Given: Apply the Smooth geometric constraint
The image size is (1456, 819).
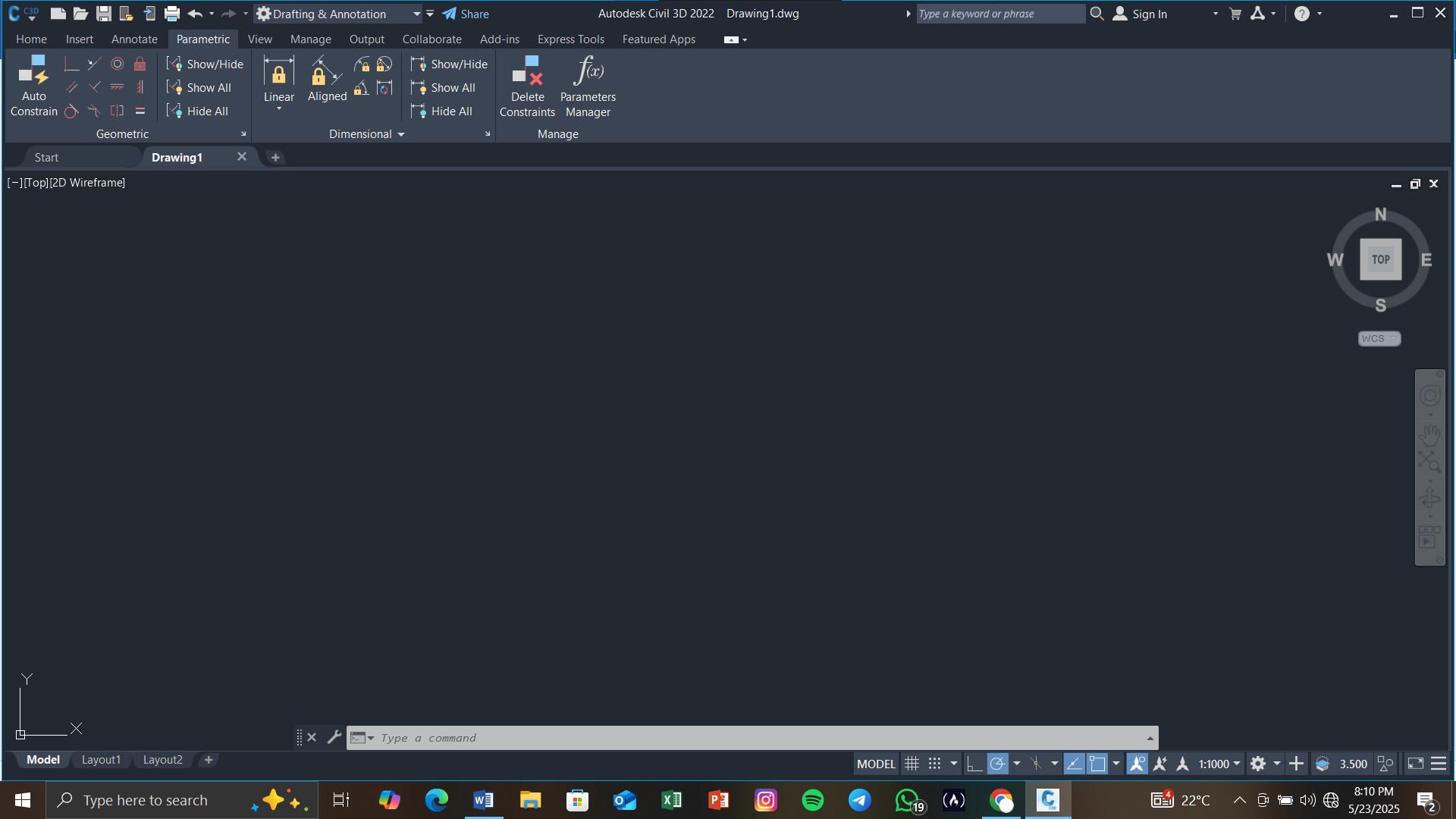Looking at the screenshot, I should click(x=94, y=111).
